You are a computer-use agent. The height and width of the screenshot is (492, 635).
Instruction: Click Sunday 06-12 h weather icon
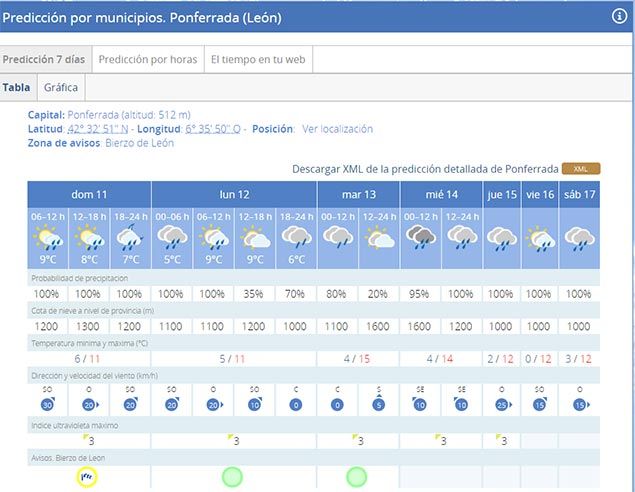point(46,238)
